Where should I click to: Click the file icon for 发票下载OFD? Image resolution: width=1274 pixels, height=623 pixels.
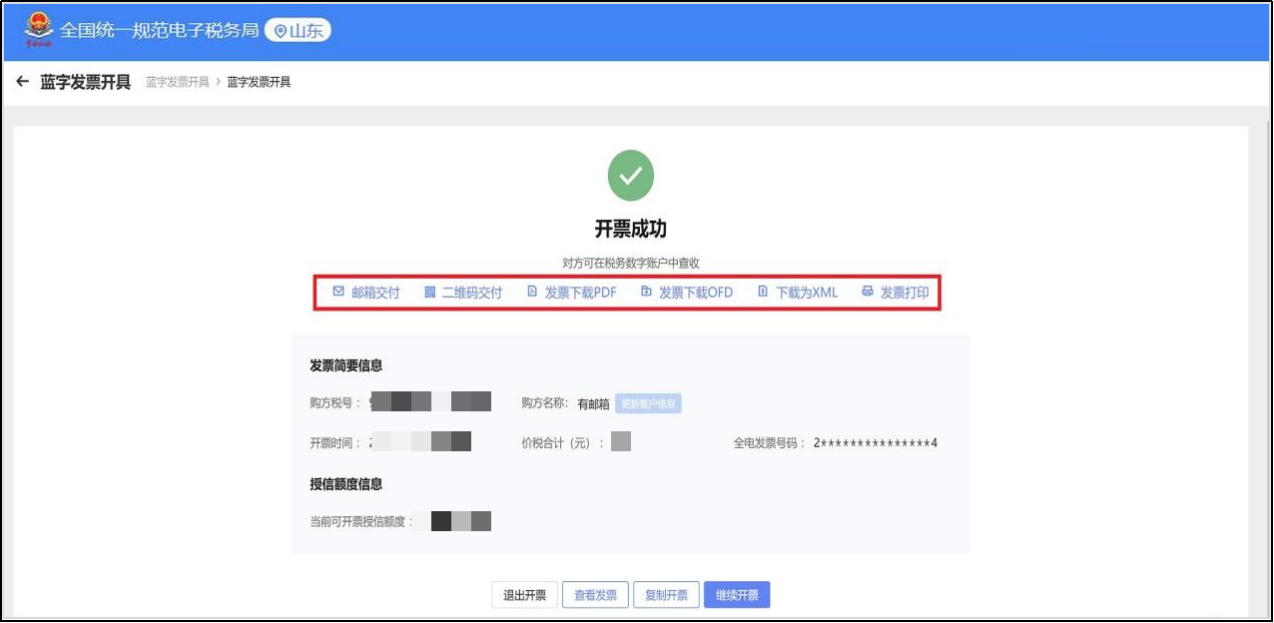[x=646, y=292]
